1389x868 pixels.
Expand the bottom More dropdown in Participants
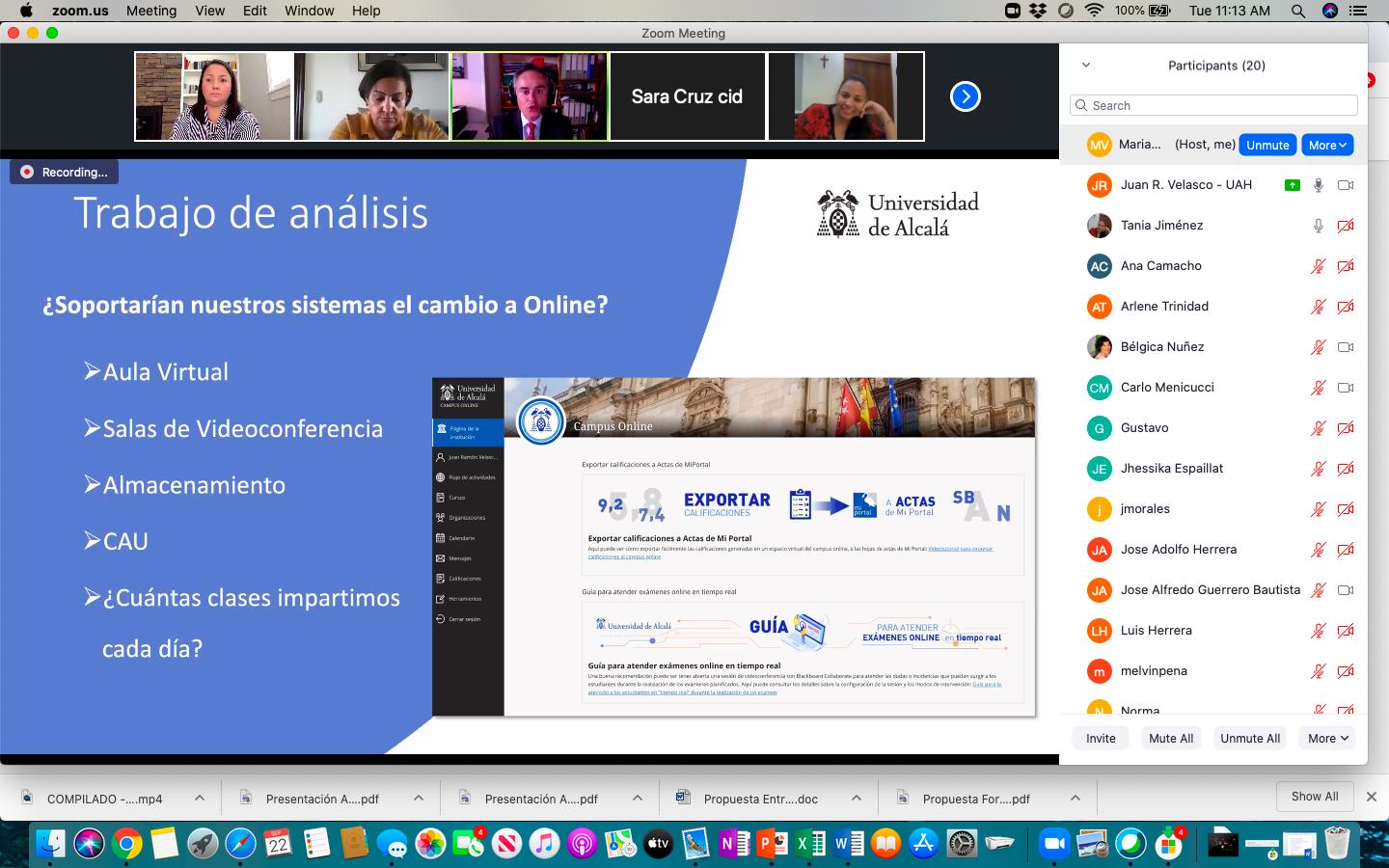(x=1327, y=738)
